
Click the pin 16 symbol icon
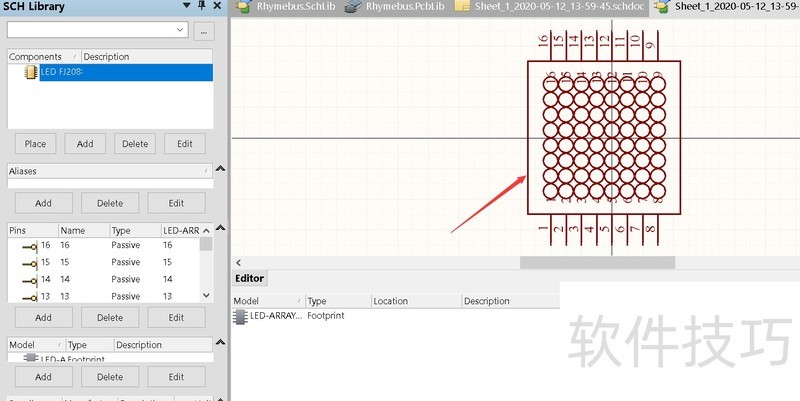30,247
